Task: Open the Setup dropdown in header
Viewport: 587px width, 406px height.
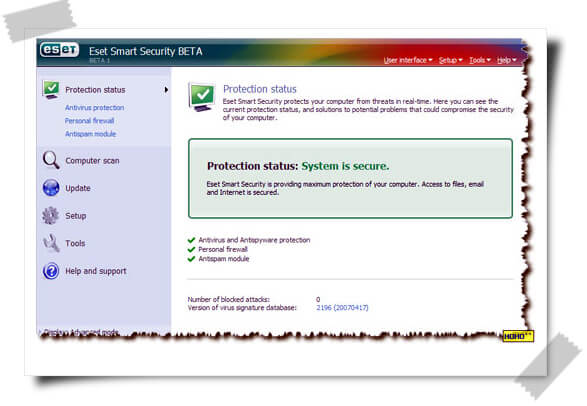Action: coord(450,60)
